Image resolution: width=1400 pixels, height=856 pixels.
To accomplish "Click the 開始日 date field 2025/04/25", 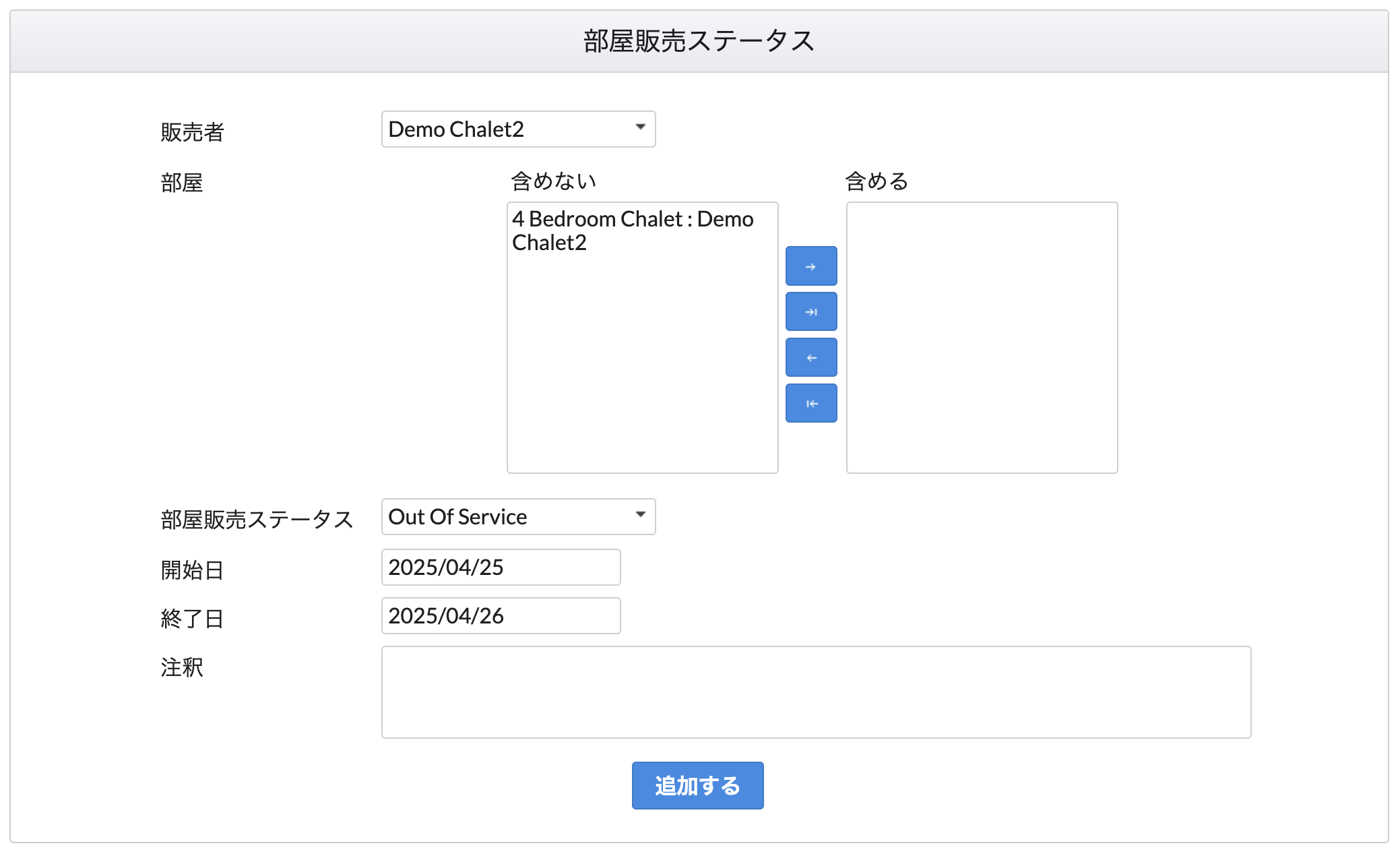I will 501,568.
